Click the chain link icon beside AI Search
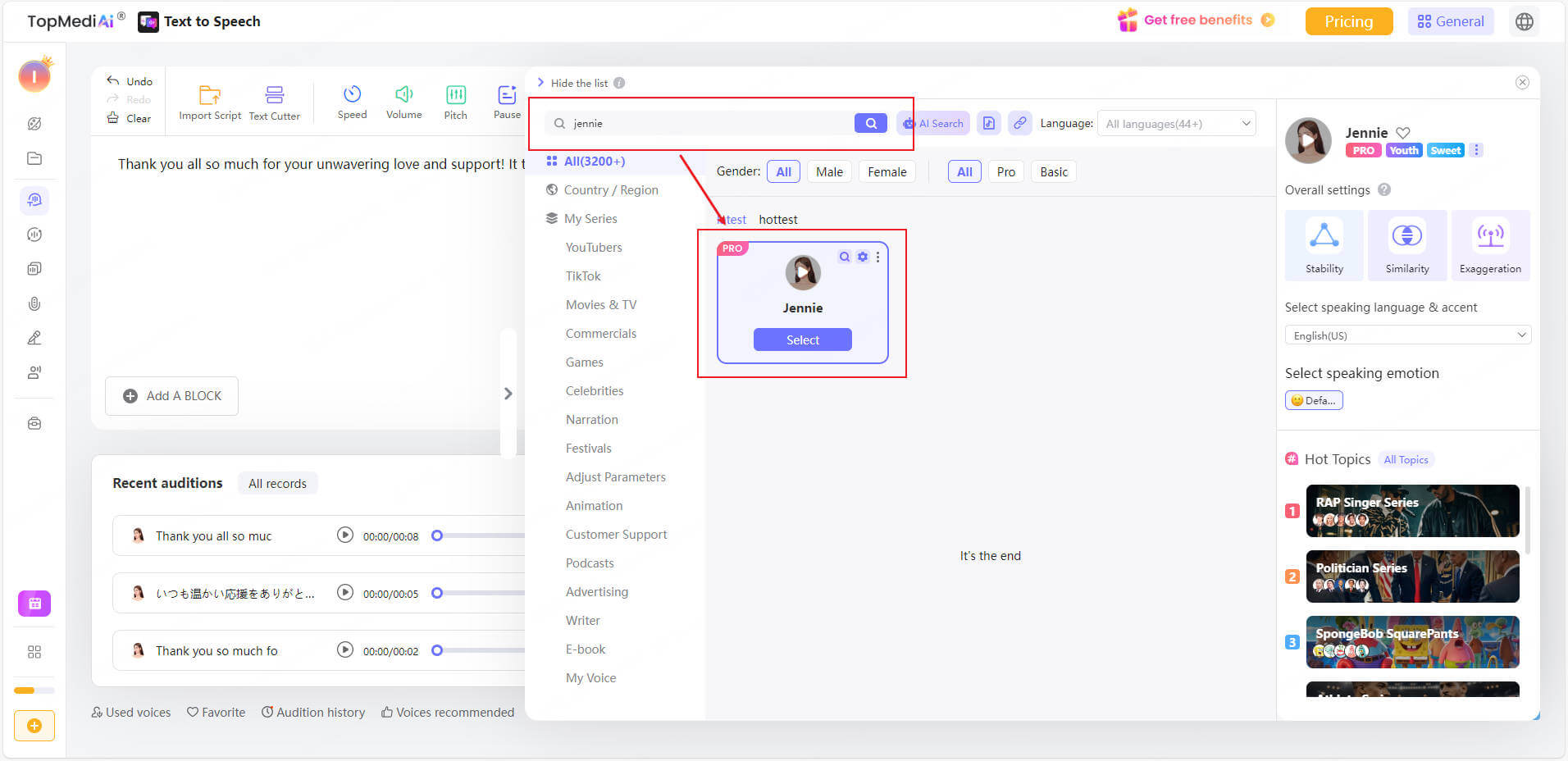 pyautogui.click(x=1019, y=123)
